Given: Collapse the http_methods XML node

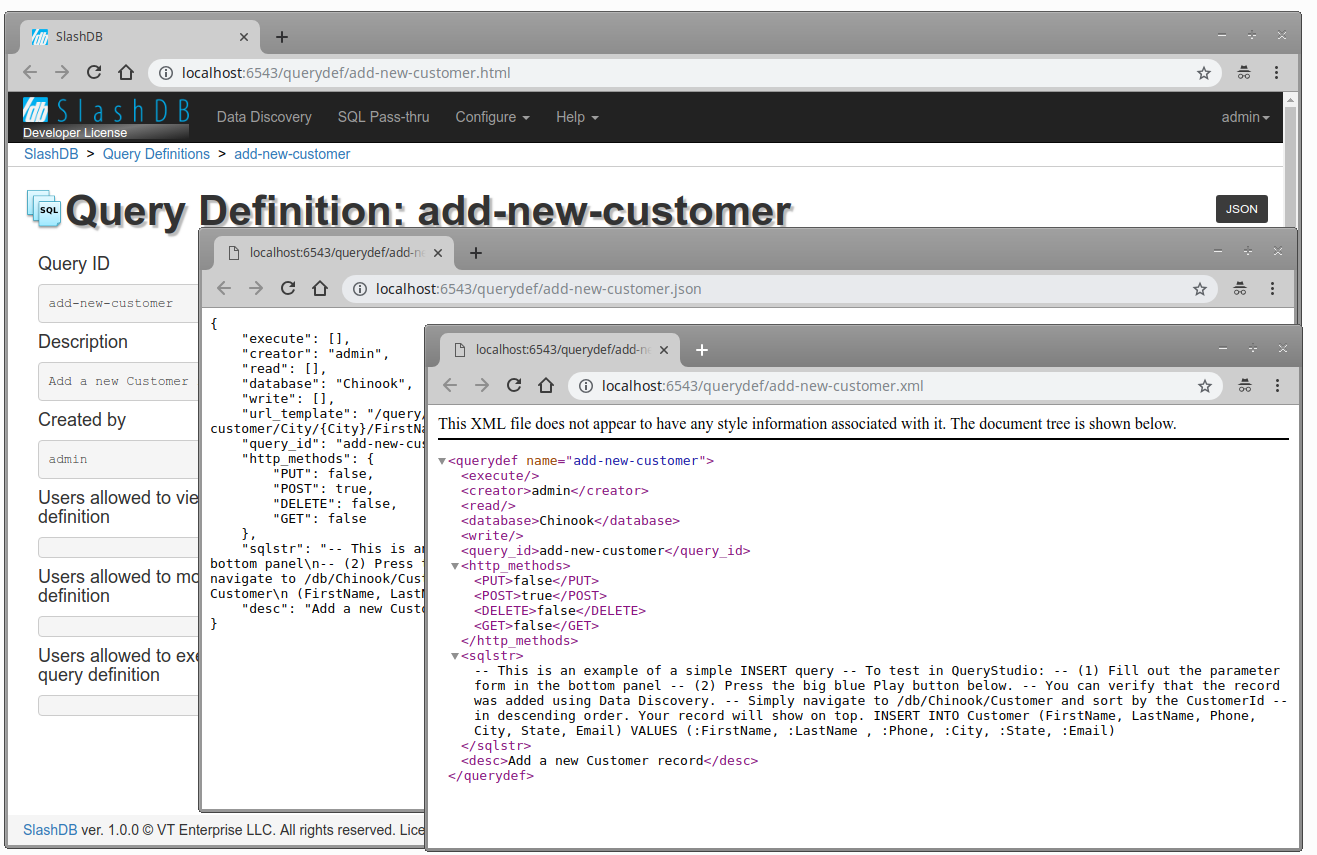Looking at the screenshot, I should [455, 567].
